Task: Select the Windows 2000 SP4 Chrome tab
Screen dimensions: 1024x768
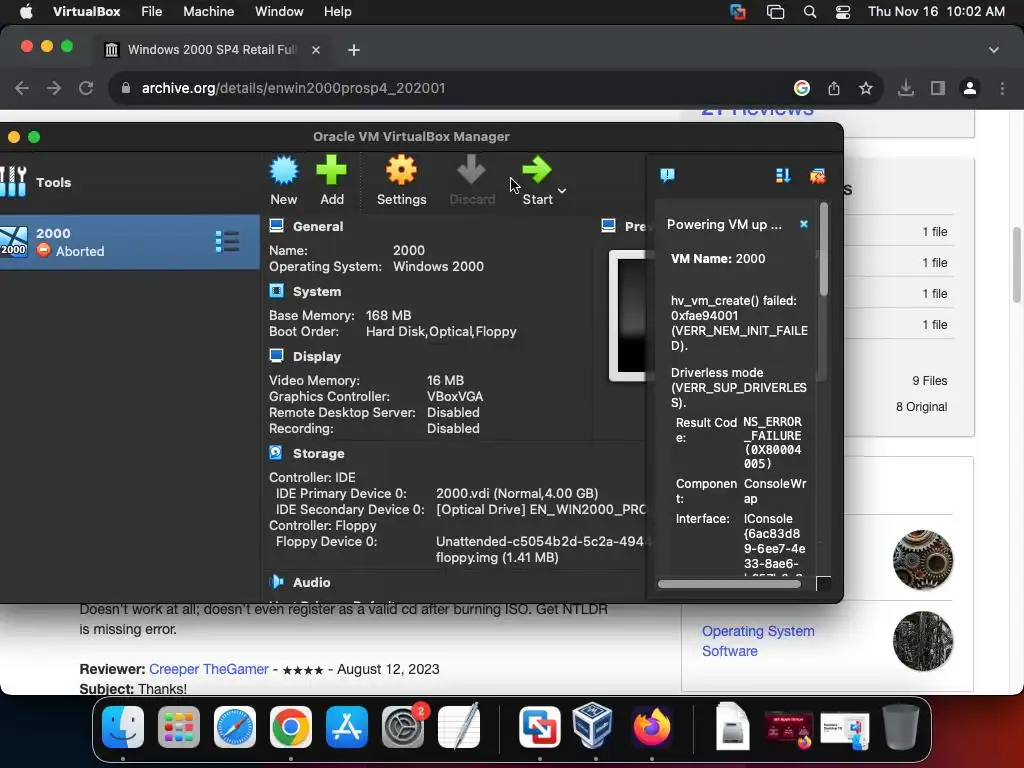Action: pos(212,50)
